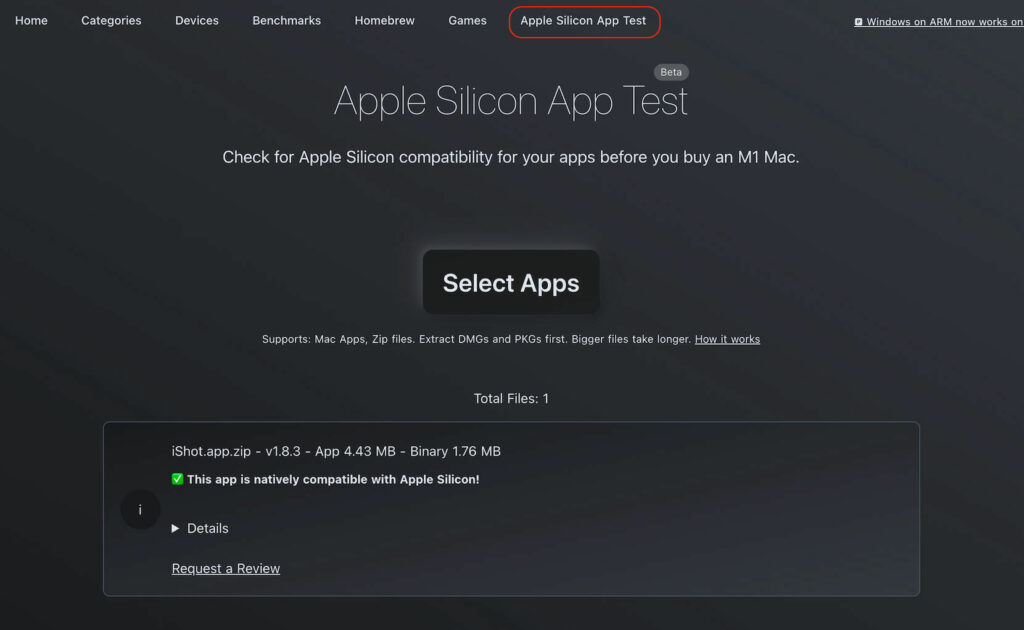The height and width of the screenshot is (630, 1024).
Task: Open the How it works link
Action: [727, 339]
